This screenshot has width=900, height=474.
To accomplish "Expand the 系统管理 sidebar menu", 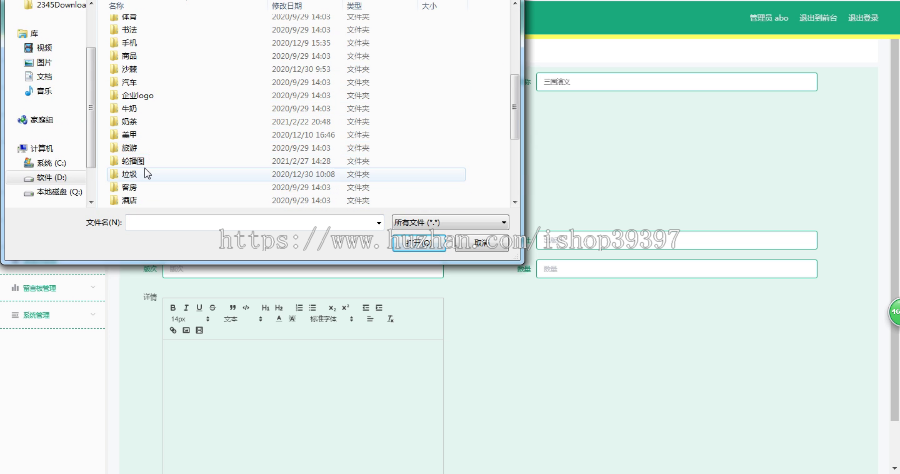I will pos(52,315).
